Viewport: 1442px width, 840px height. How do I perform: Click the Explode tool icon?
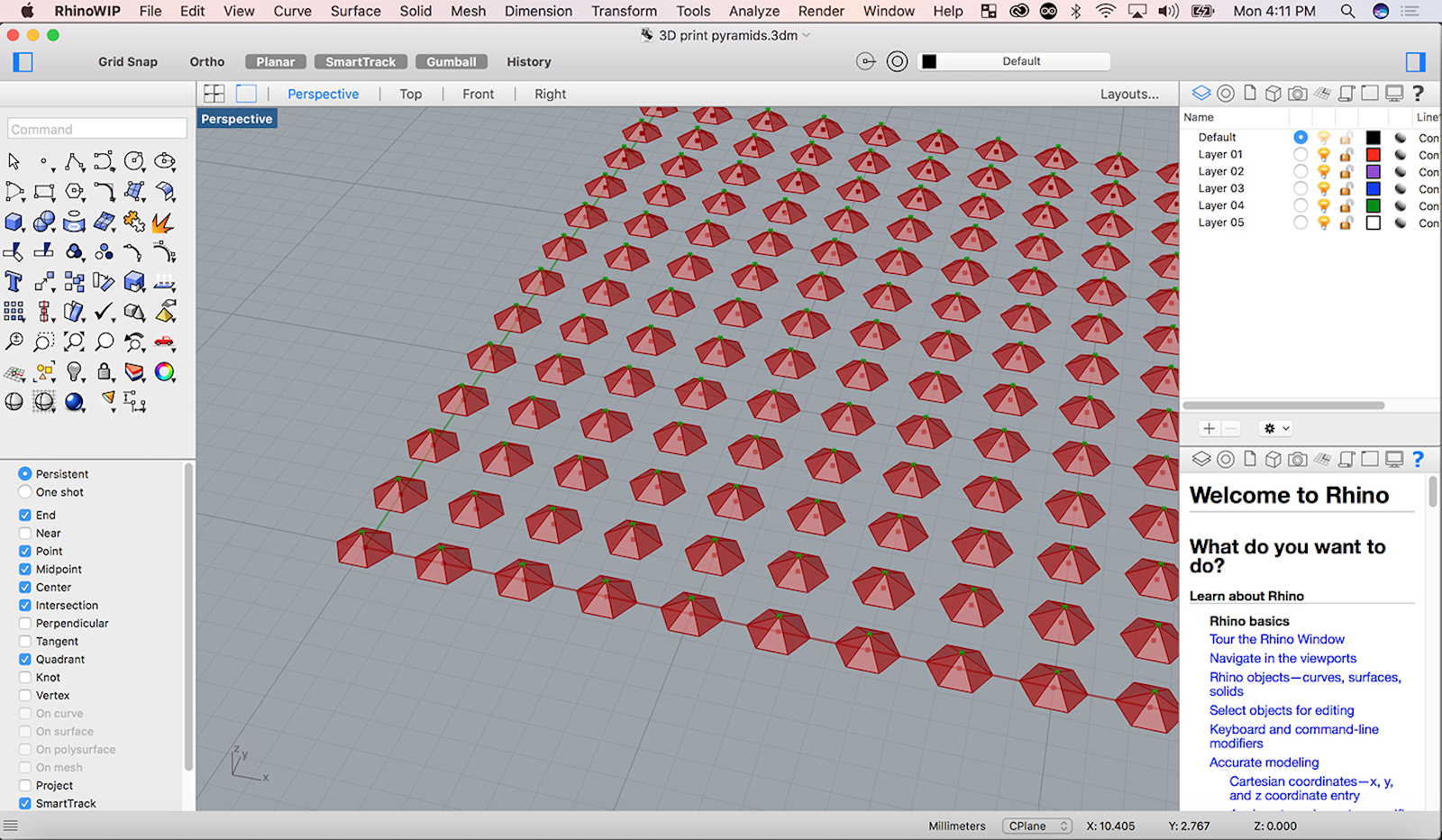coord(164,222)
